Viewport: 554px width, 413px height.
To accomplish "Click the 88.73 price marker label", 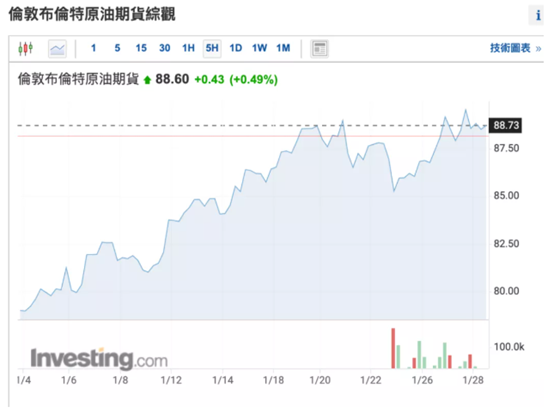I will (506, 125).
